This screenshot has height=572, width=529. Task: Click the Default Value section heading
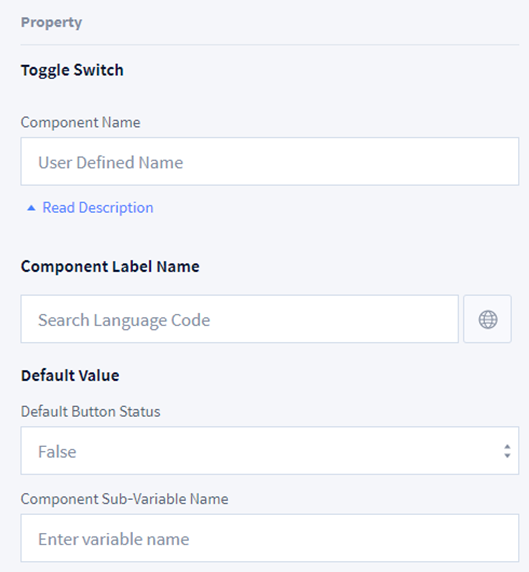pyautogui.click(x=70, y=375)
